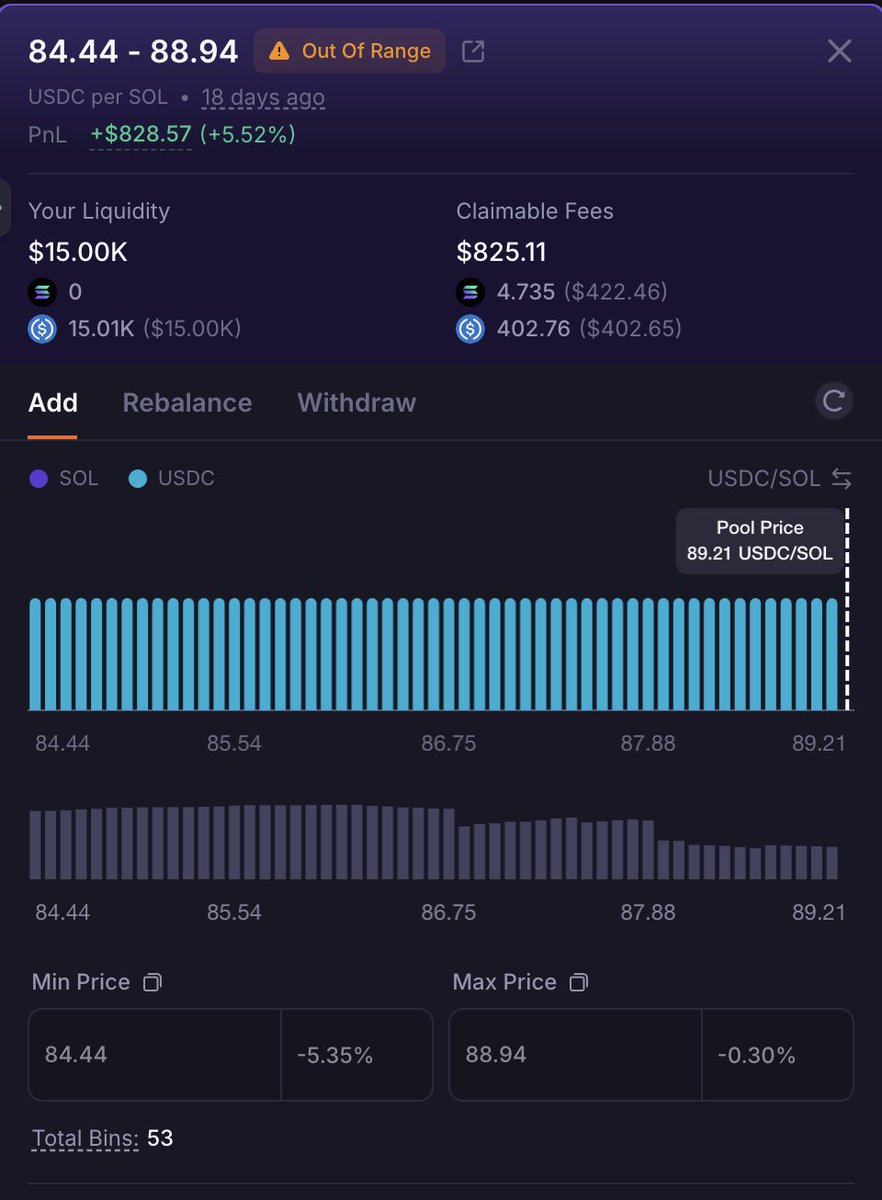
Task: Click the side panel collapse handle on left edge
Action: [x=4, y=209]
